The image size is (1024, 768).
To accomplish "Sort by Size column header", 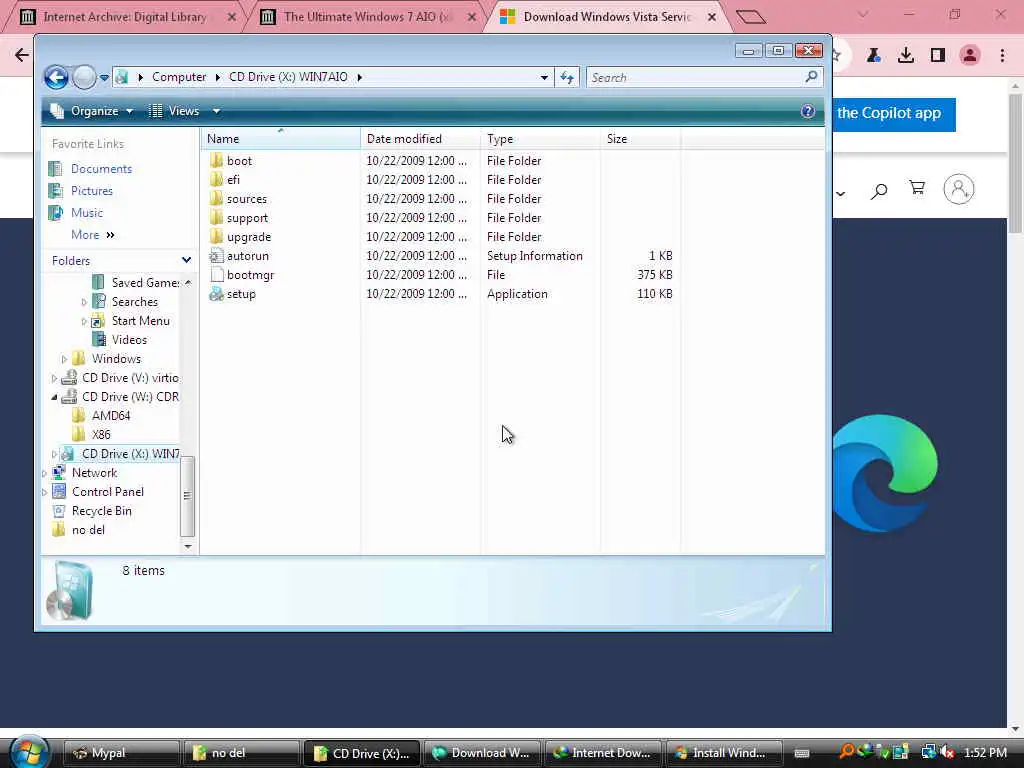I will pyautogui.click(x=640, y=138).
